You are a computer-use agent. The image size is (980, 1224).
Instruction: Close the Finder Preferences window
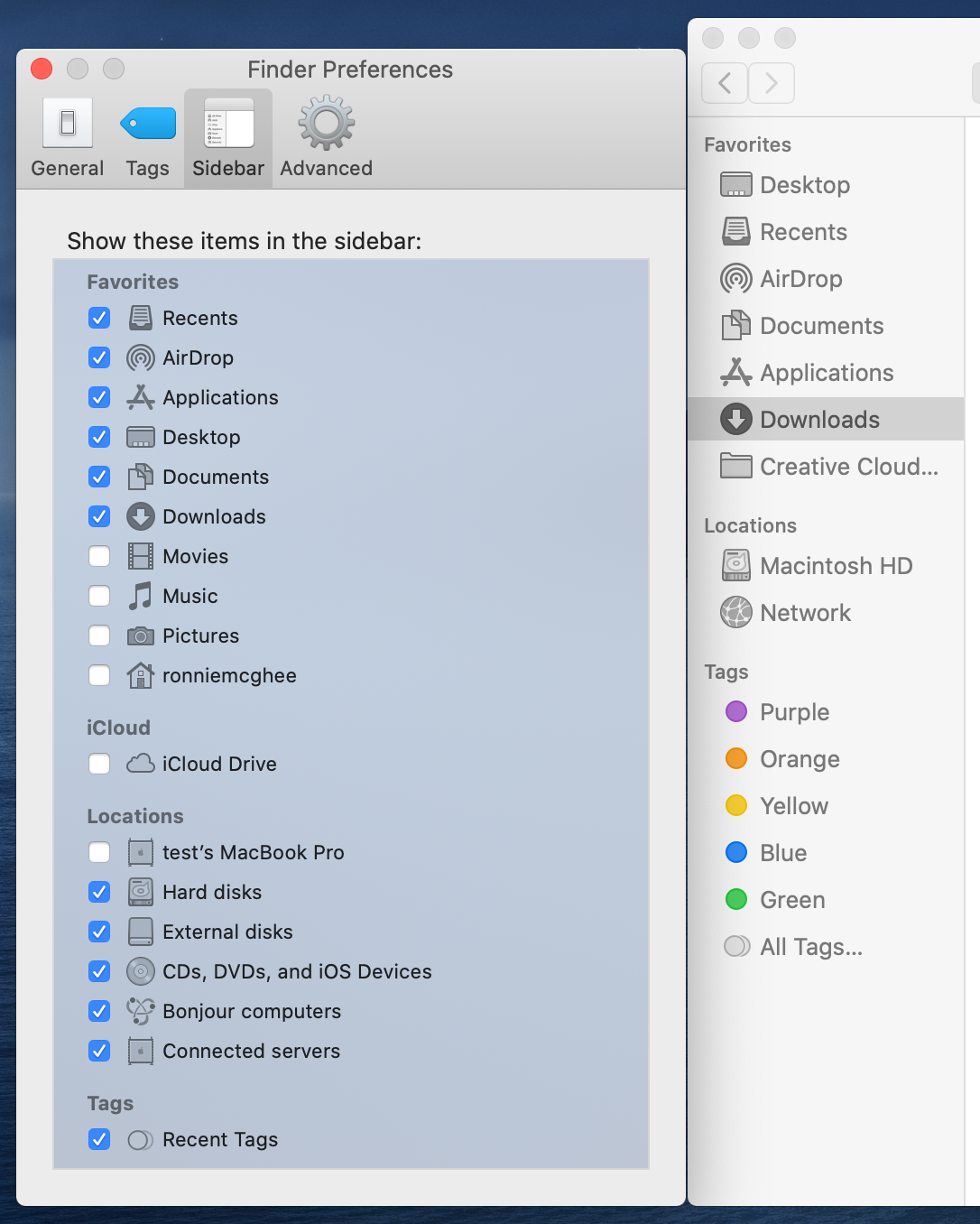(x=42, y=69)
